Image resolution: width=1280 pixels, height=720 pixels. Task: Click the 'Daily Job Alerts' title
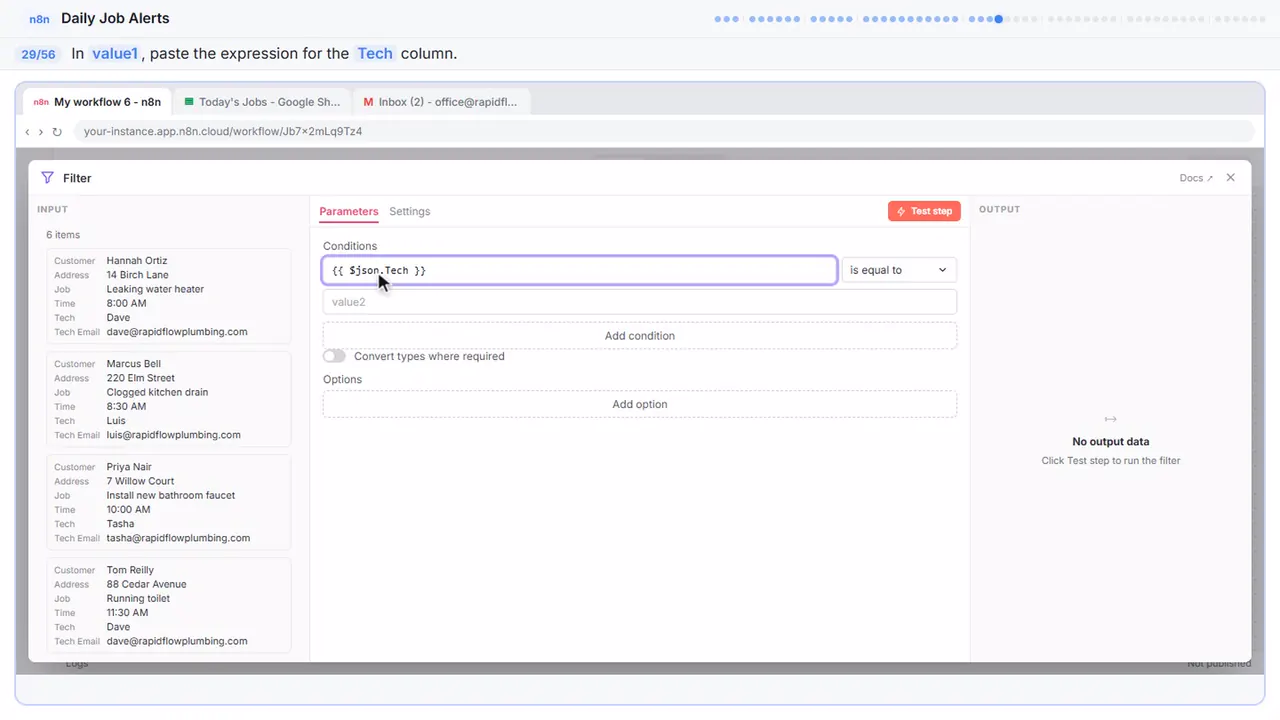point(115,18)
